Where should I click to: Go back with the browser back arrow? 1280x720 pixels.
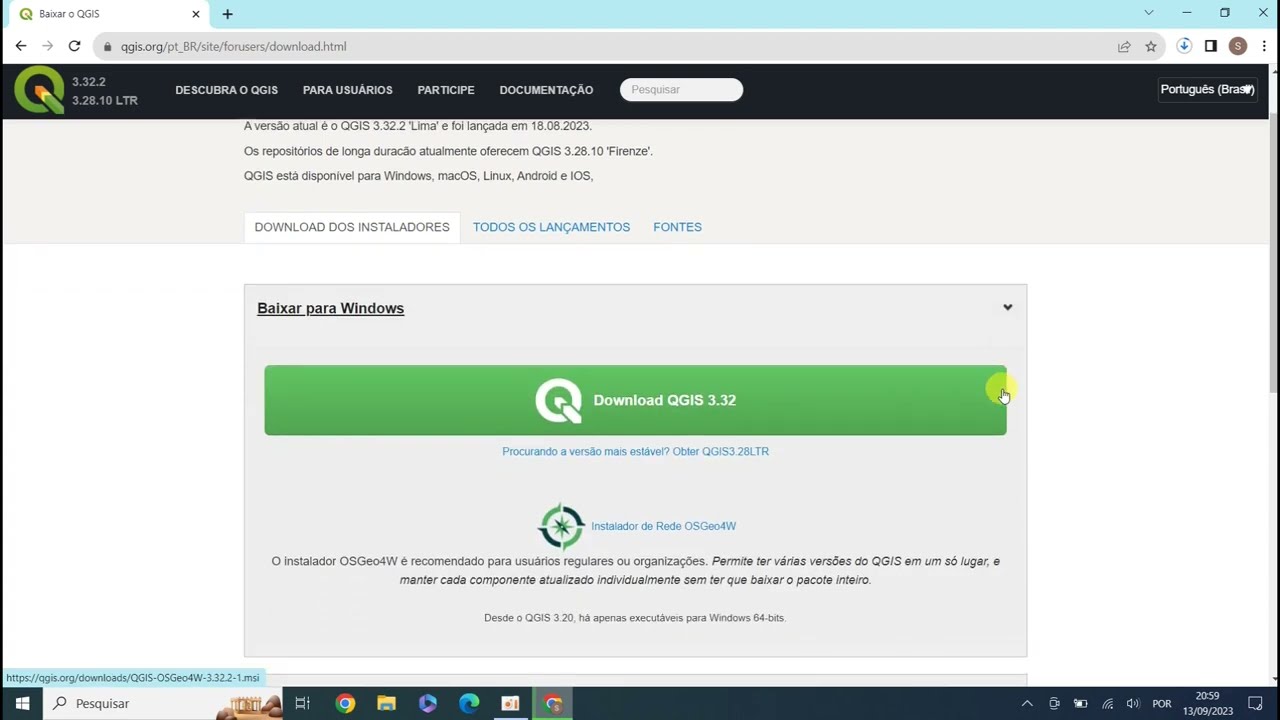point(21,46)
